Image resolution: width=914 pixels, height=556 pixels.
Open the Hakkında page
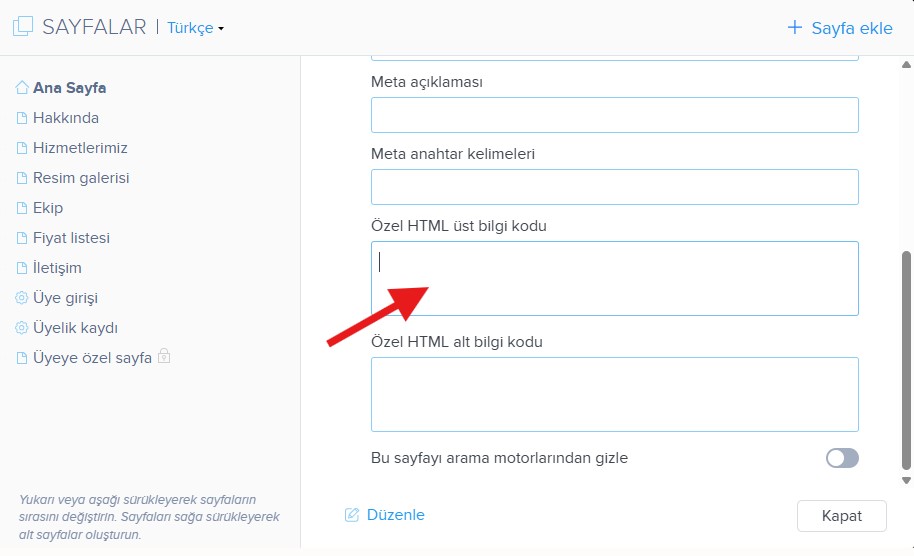click(66, 118)
